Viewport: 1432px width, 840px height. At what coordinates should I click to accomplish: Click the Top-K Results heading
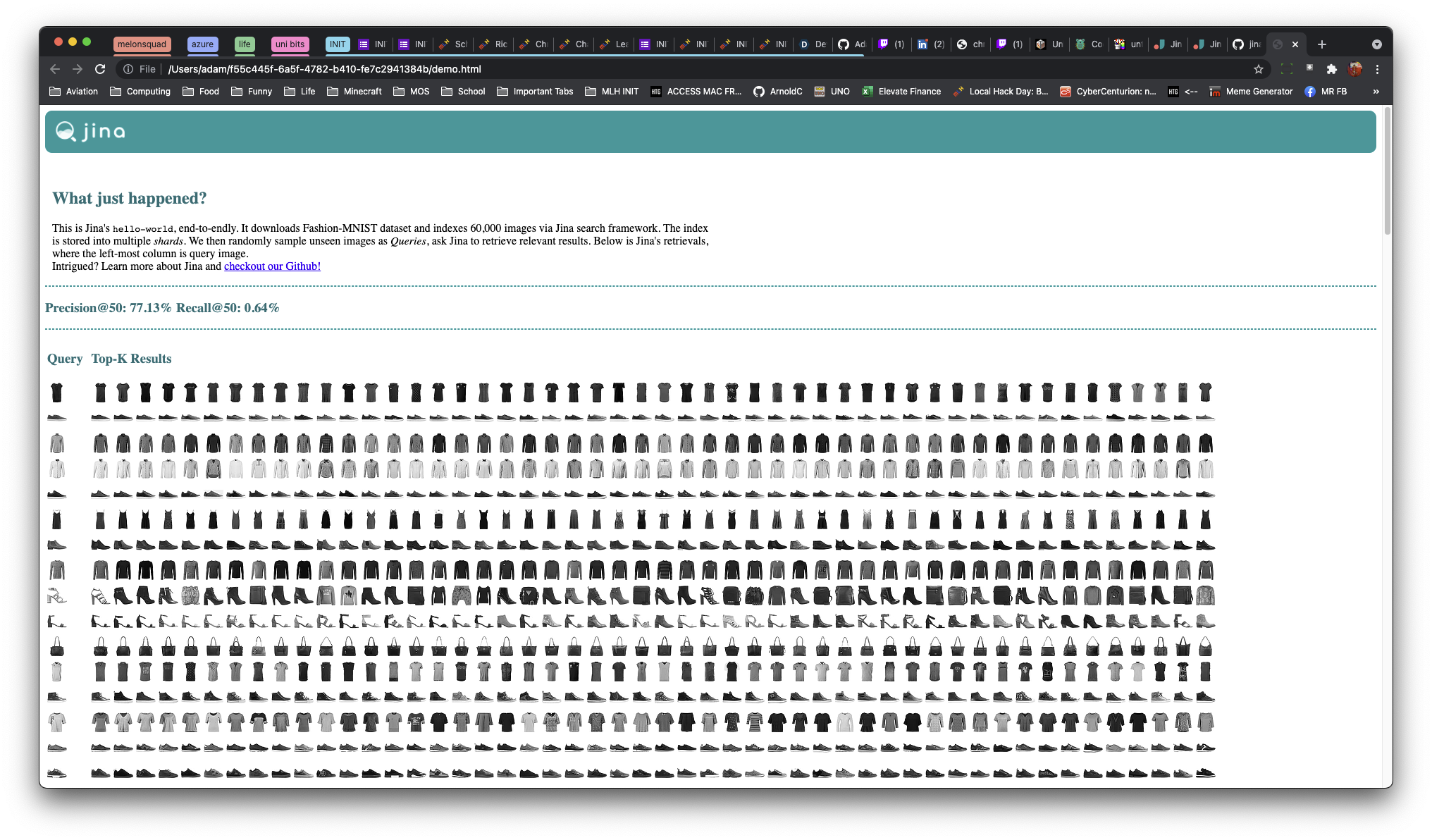click(131, 359)
